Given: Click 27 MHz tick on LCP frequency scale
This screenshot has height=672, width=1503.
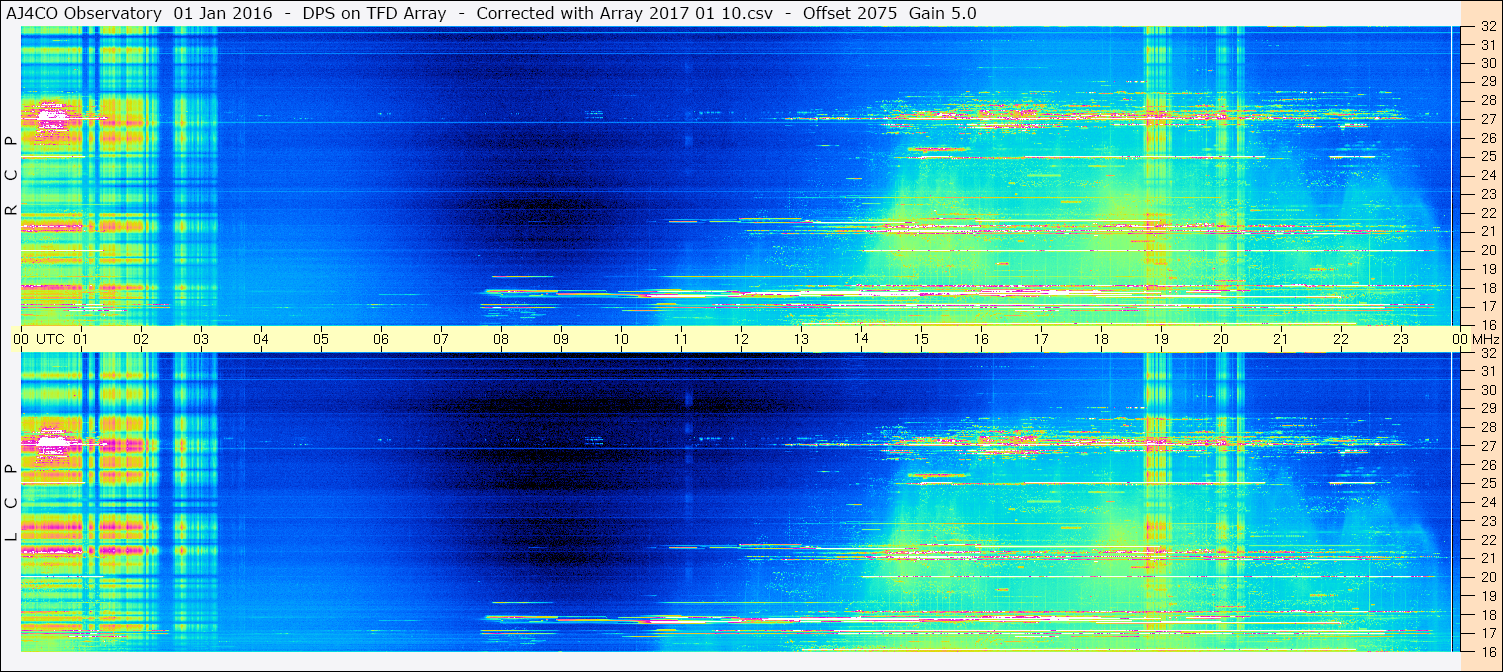Looking at the screenshot, I should click(1487, 446).
